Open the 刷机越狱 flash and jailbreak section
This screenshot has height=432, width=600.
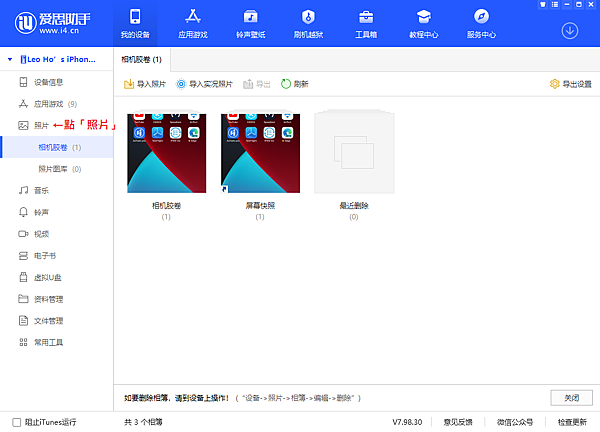[308, 24]
